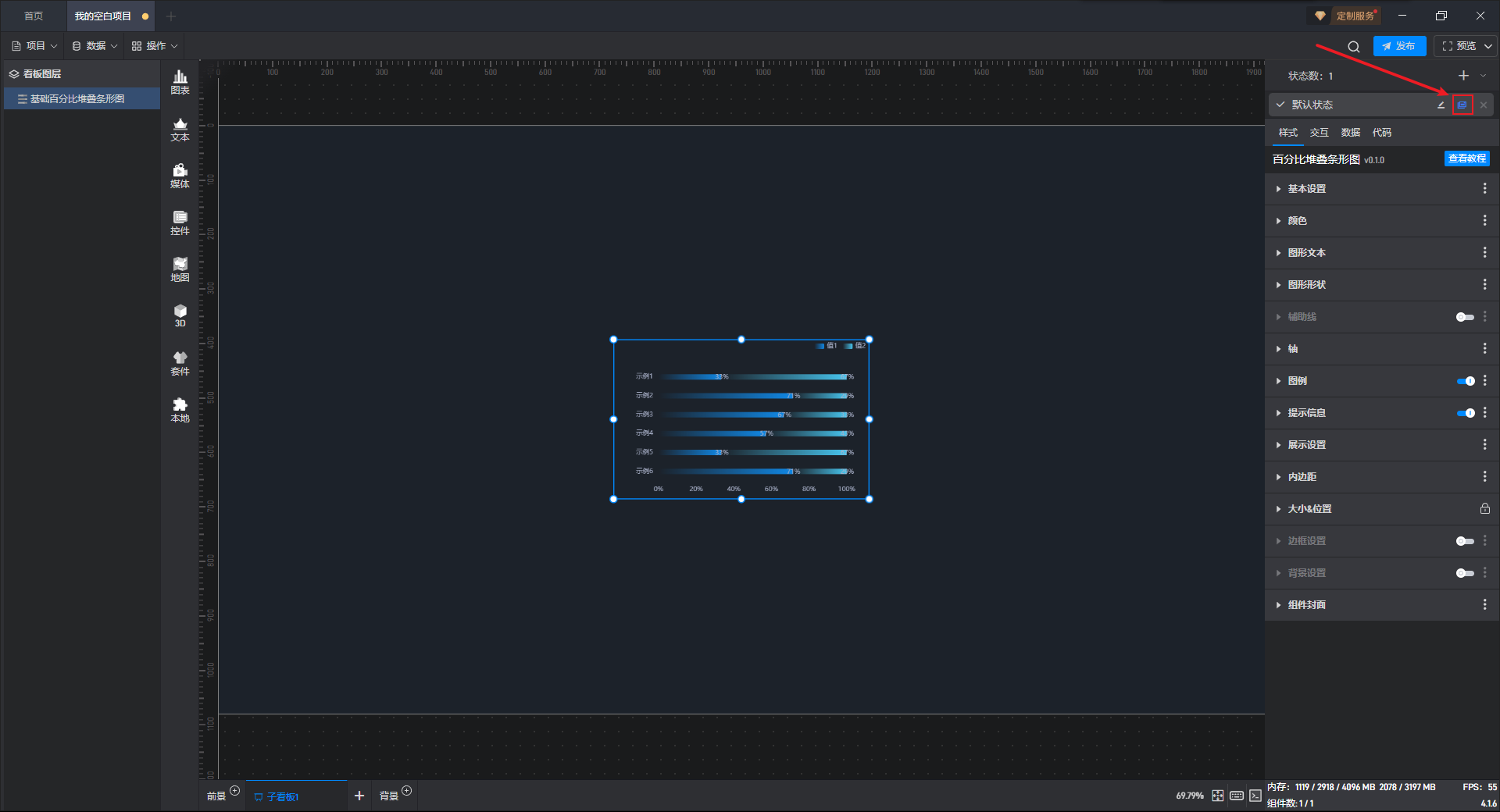Delete the 默认状态 state with the X icon
This screenshot has height=812, width=1500.
click(1484, 105)
